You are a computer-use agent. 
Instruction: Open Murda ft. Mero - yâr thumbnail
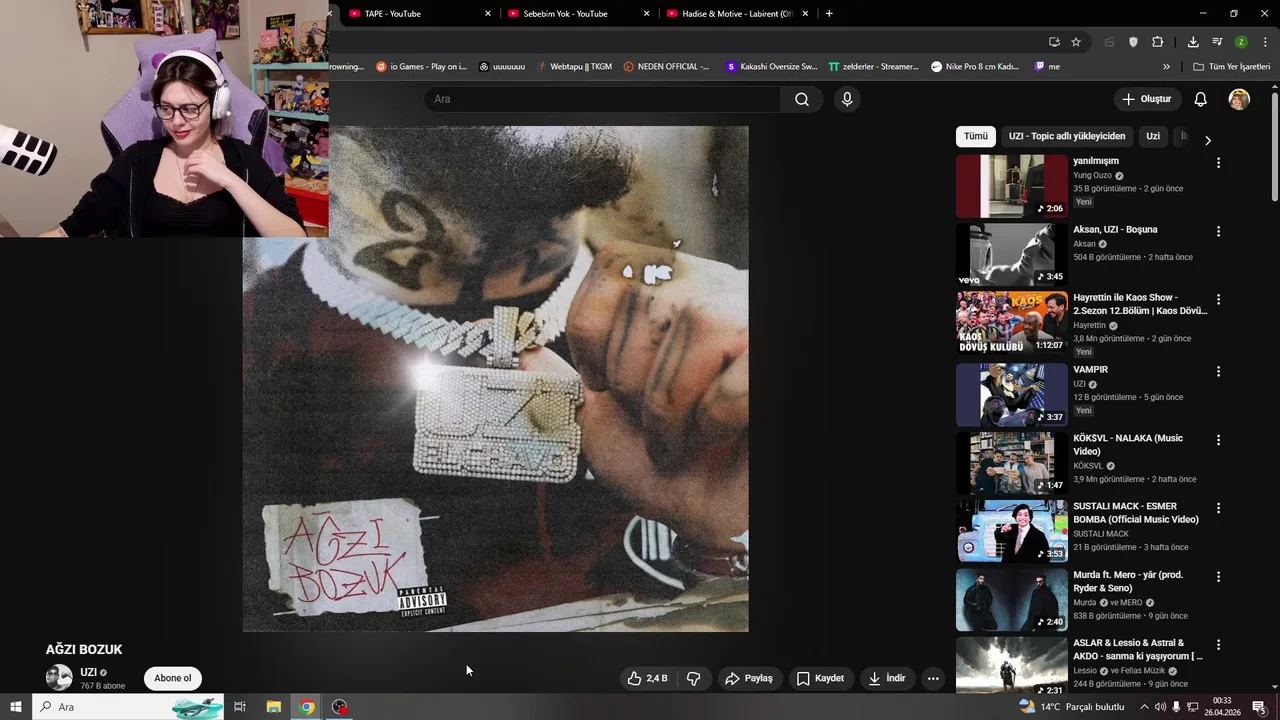tap(1012, 600)
